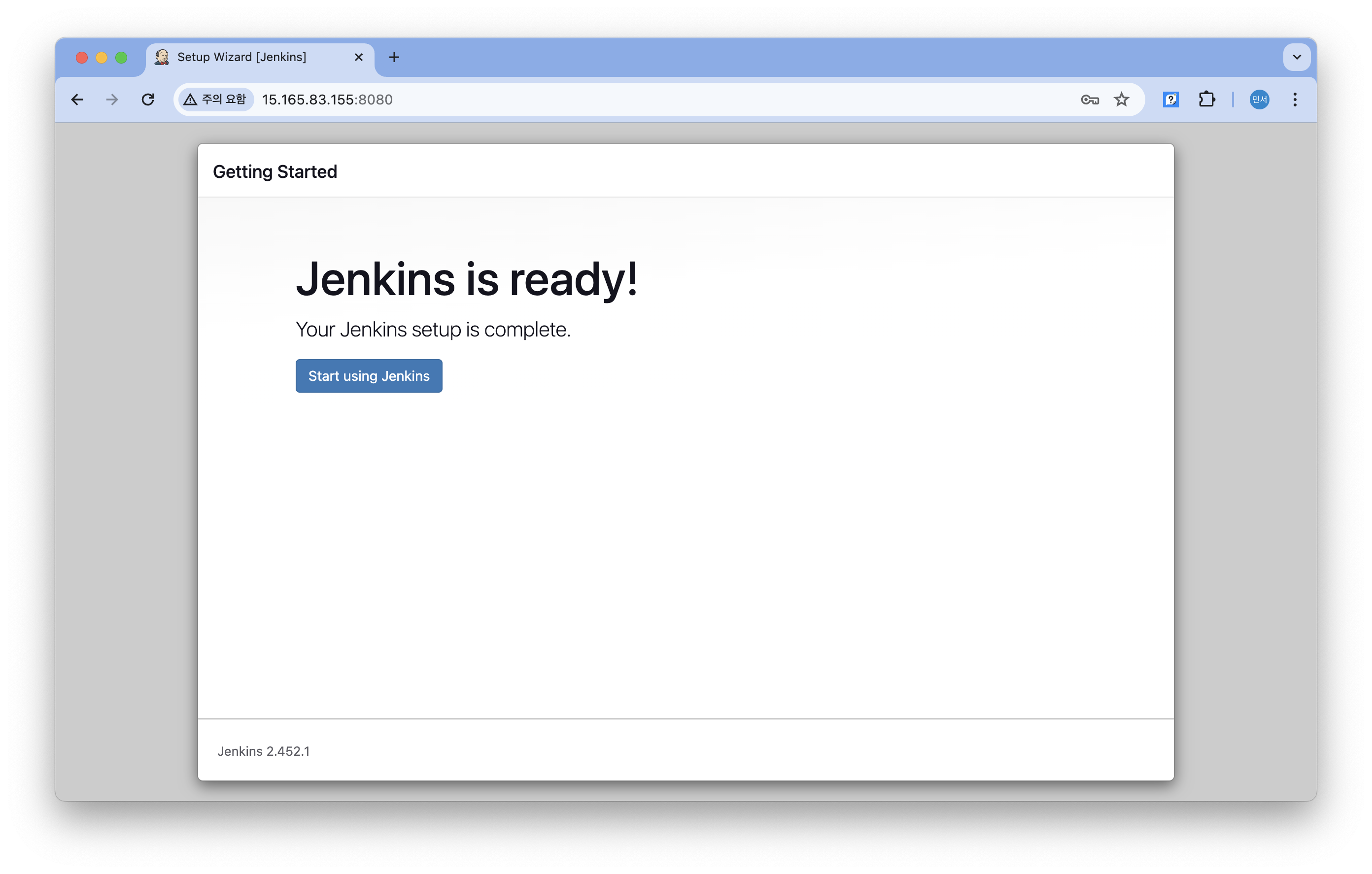Click the Jenkins favicon on the tab

coord(162,57)
